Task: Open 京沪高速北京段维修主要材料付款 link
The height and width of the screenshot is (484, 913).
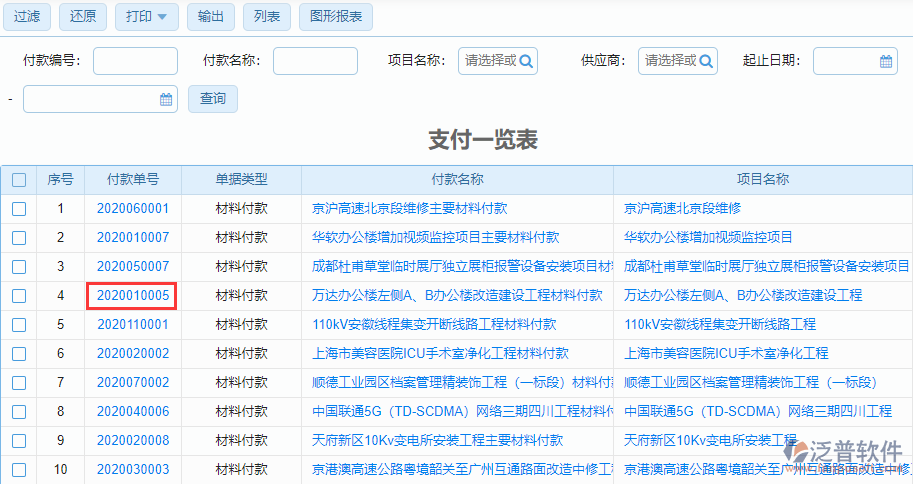Action: [409, 209]
